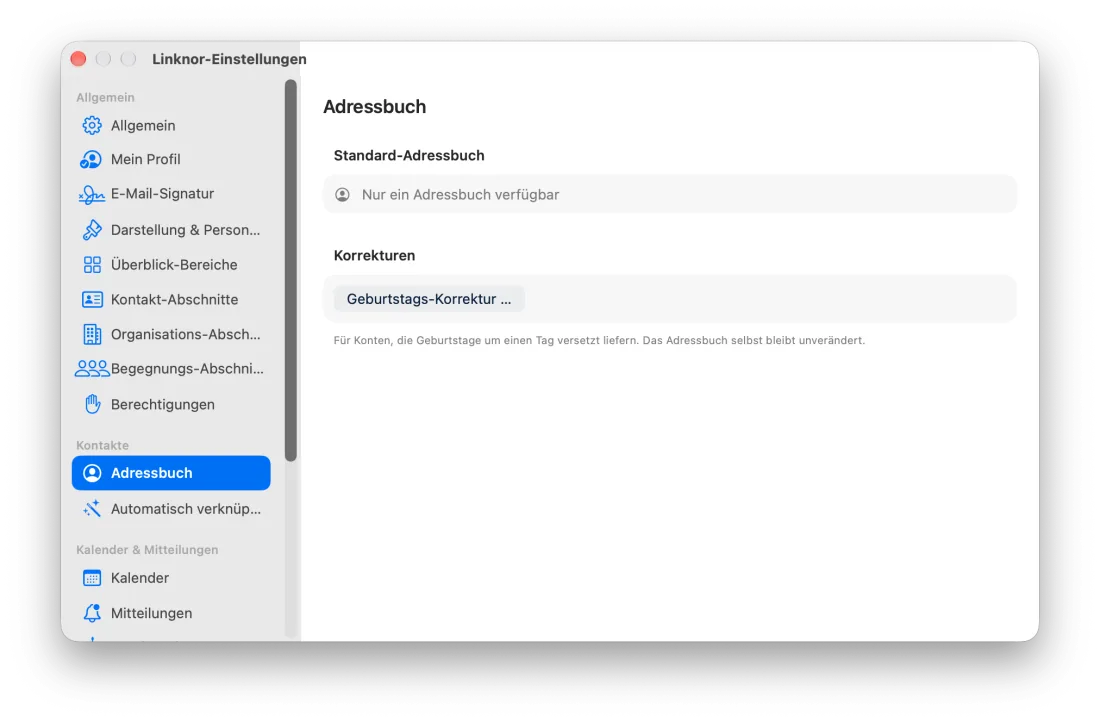
Task: Click the Automatisch verknüpfen magic wand icon
Action: [92, 509]
